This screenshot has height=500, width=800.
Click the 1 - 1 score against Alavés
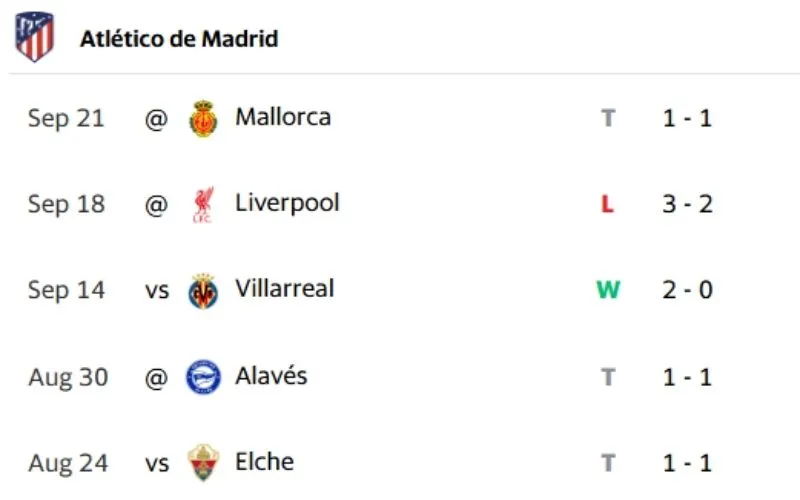[x=686, y=377]
